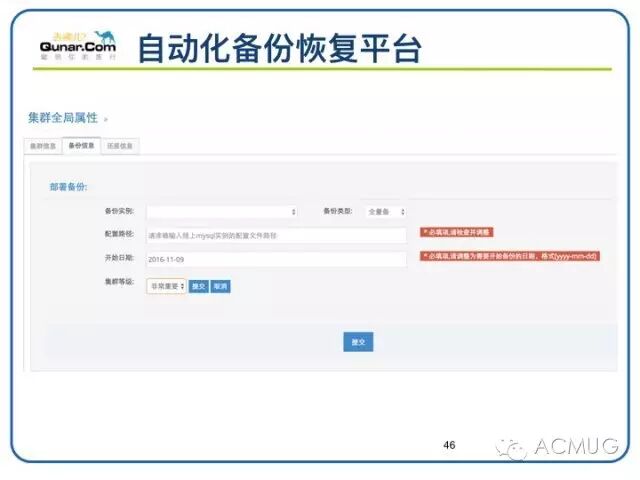The image size is (640, 480).
Task: Open the 集群等级 dropdown
Action: pos(167,286)
